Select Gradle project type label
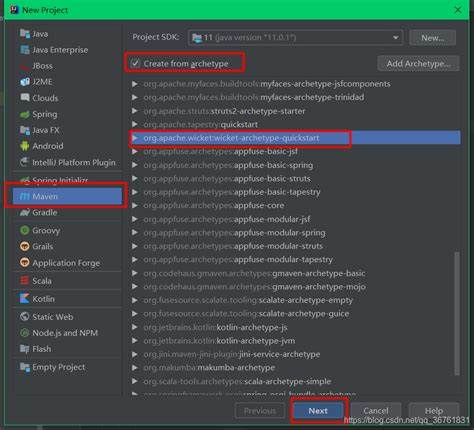Screen dimensions: 474x430 [45, 212]
